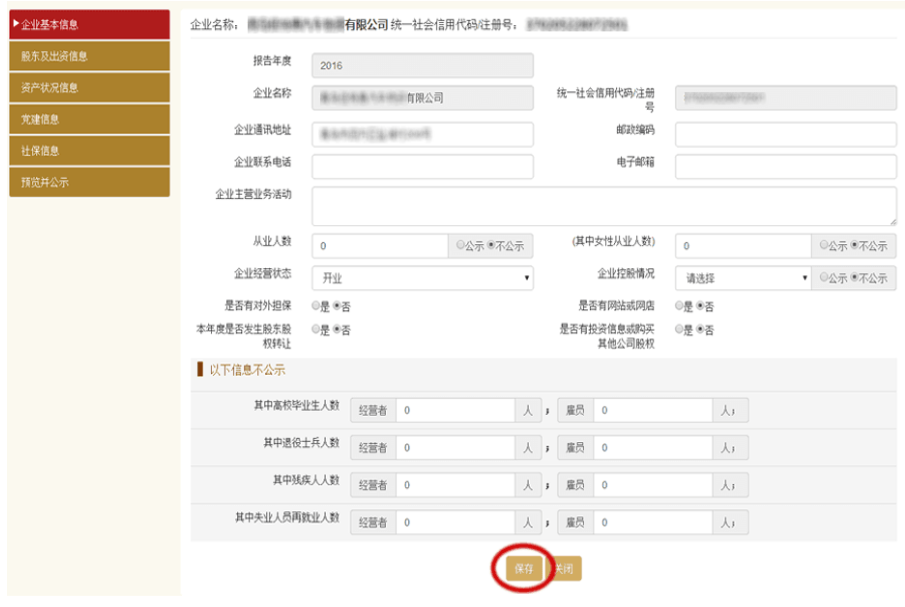Open the 企业控股情况 请选择 dropdown

(x=742, y=278)
